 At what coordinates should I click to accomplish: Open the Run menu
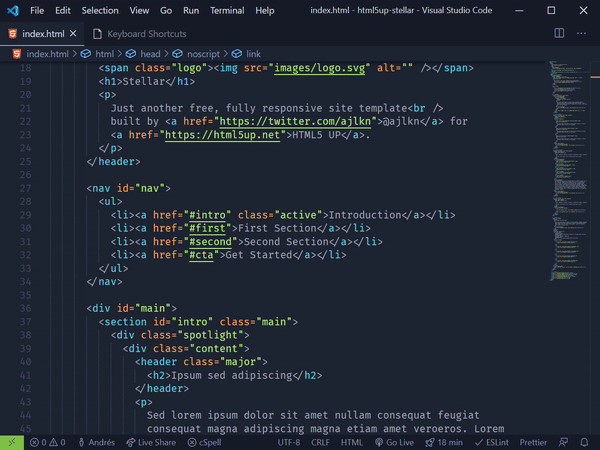click(191, 10)
